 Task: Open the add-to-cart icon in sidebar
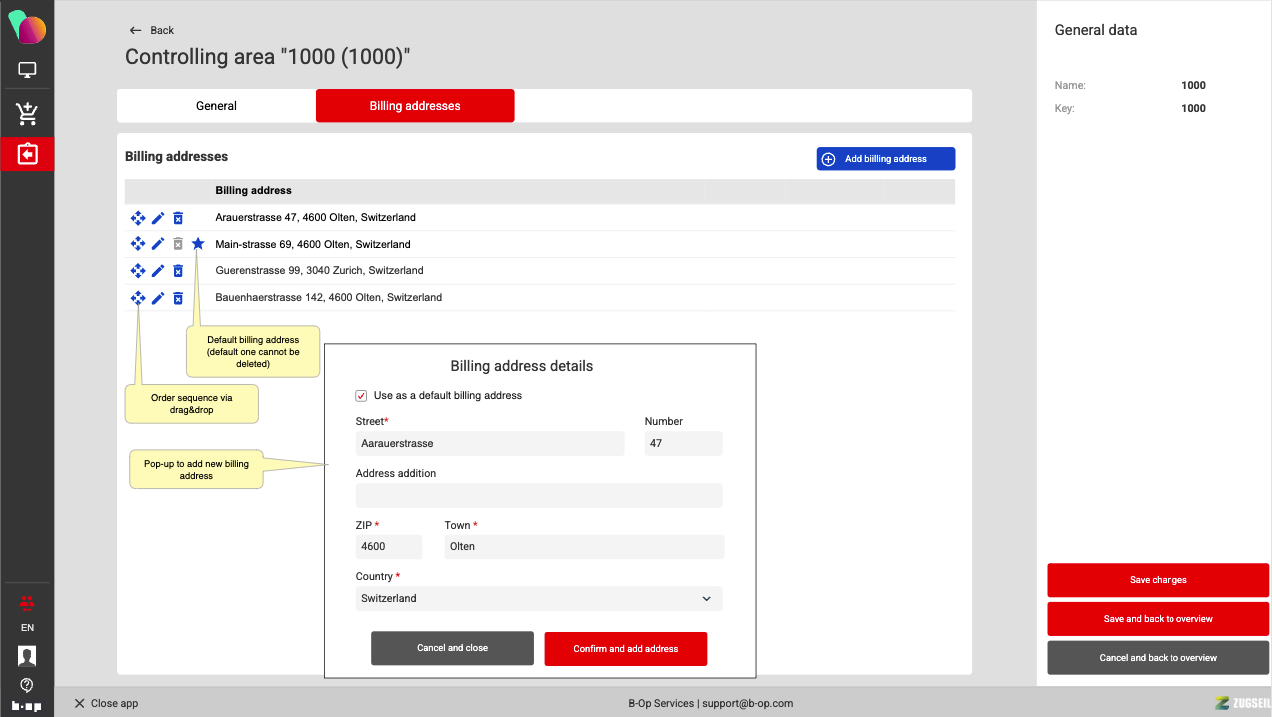[x=27, y=114]
